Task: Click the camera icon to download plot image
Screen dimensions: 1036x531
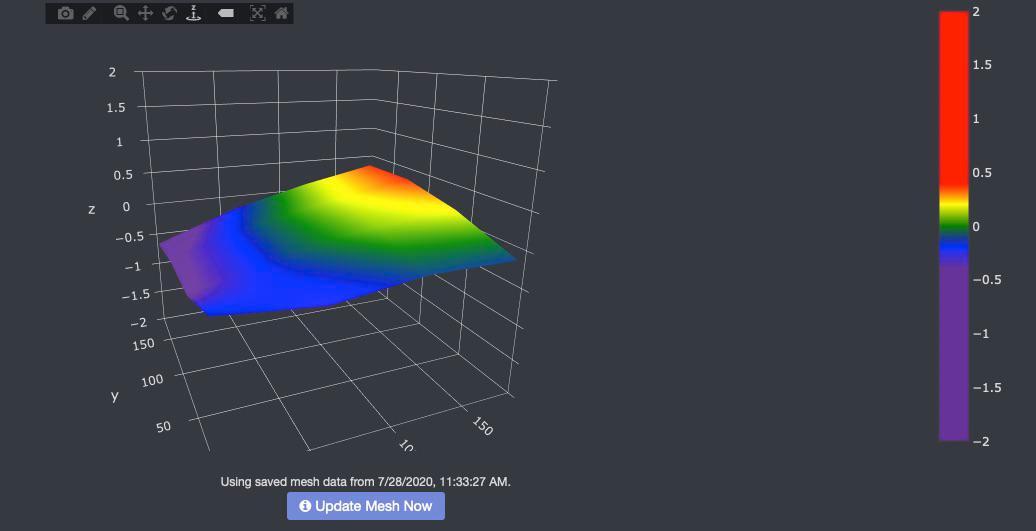Action: pos(65,13)
